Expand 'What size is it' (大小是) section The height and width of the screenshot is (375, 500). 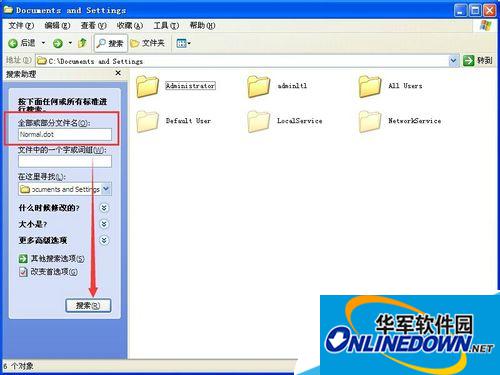(104, 224)
